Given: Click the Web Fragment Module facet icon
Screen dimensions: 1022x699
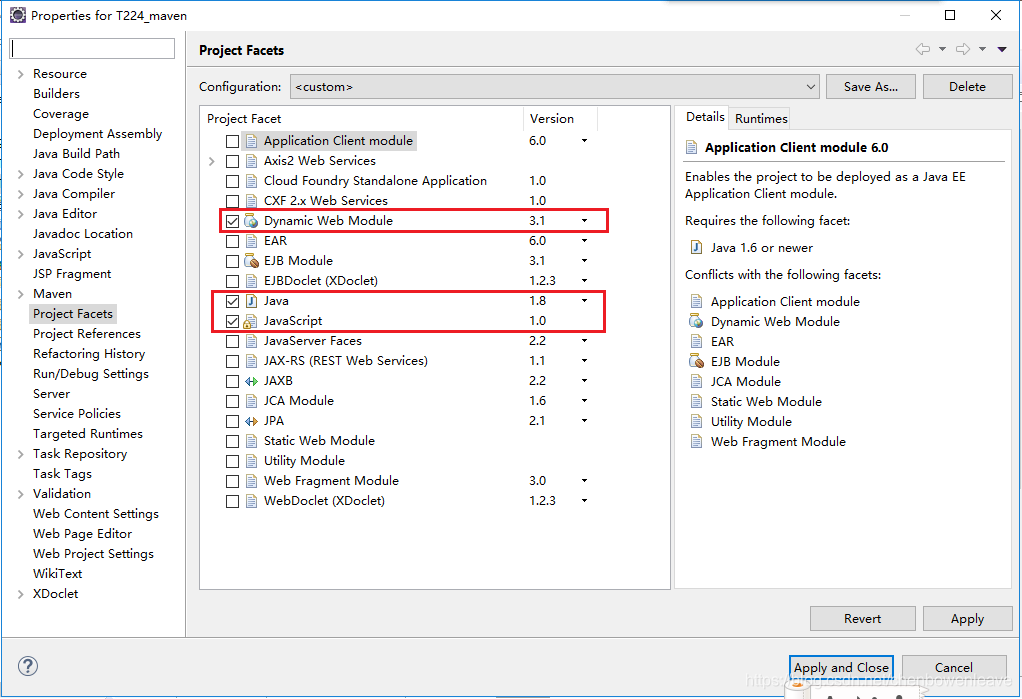Looking at the screenshot, I should click(x=251, y=481).
